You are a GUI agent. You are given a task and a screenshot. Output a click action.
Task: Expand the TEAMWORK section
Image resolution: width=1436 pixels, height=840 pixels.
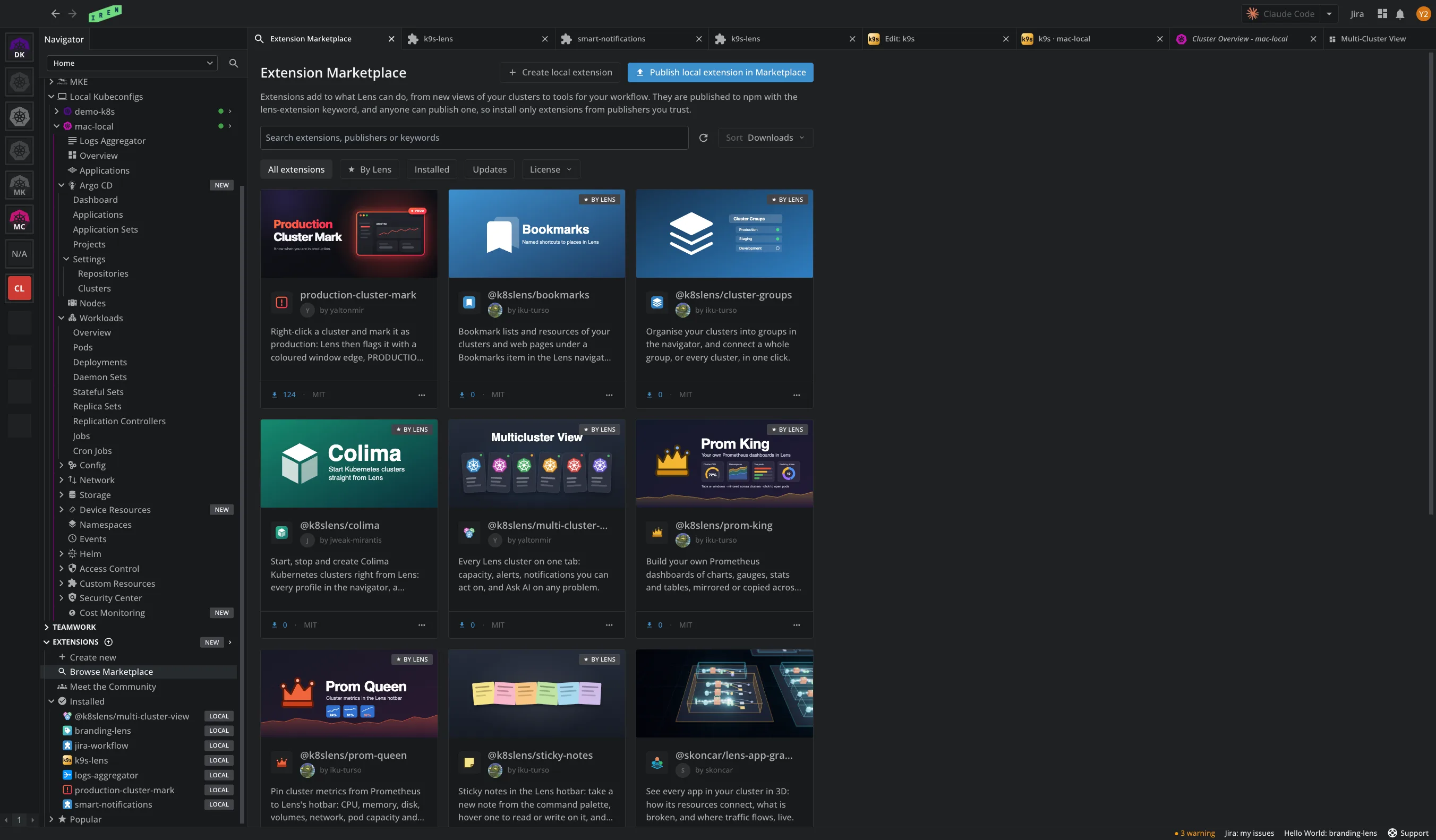point(47,628)
